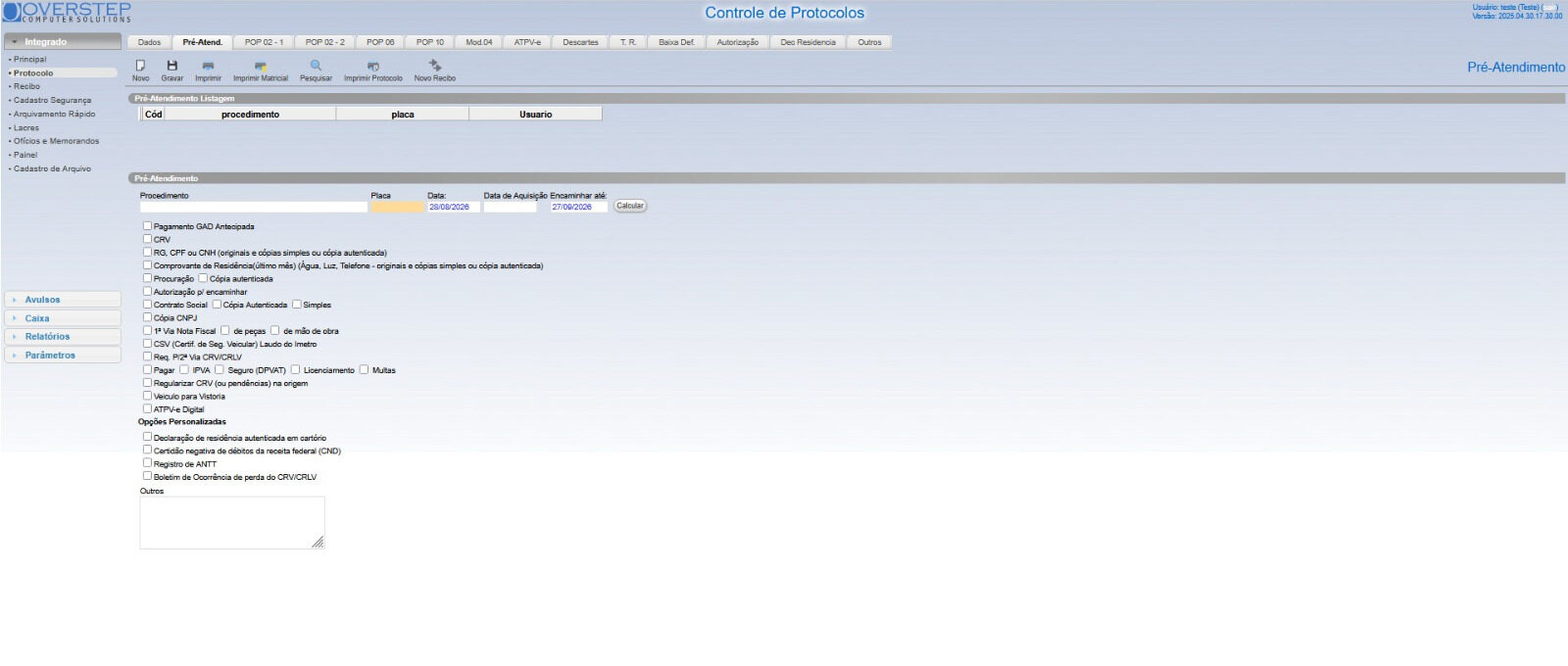Enable the RG, CPF ou CNH checkbox
The image size is (1568, 666).
(147, 252)
